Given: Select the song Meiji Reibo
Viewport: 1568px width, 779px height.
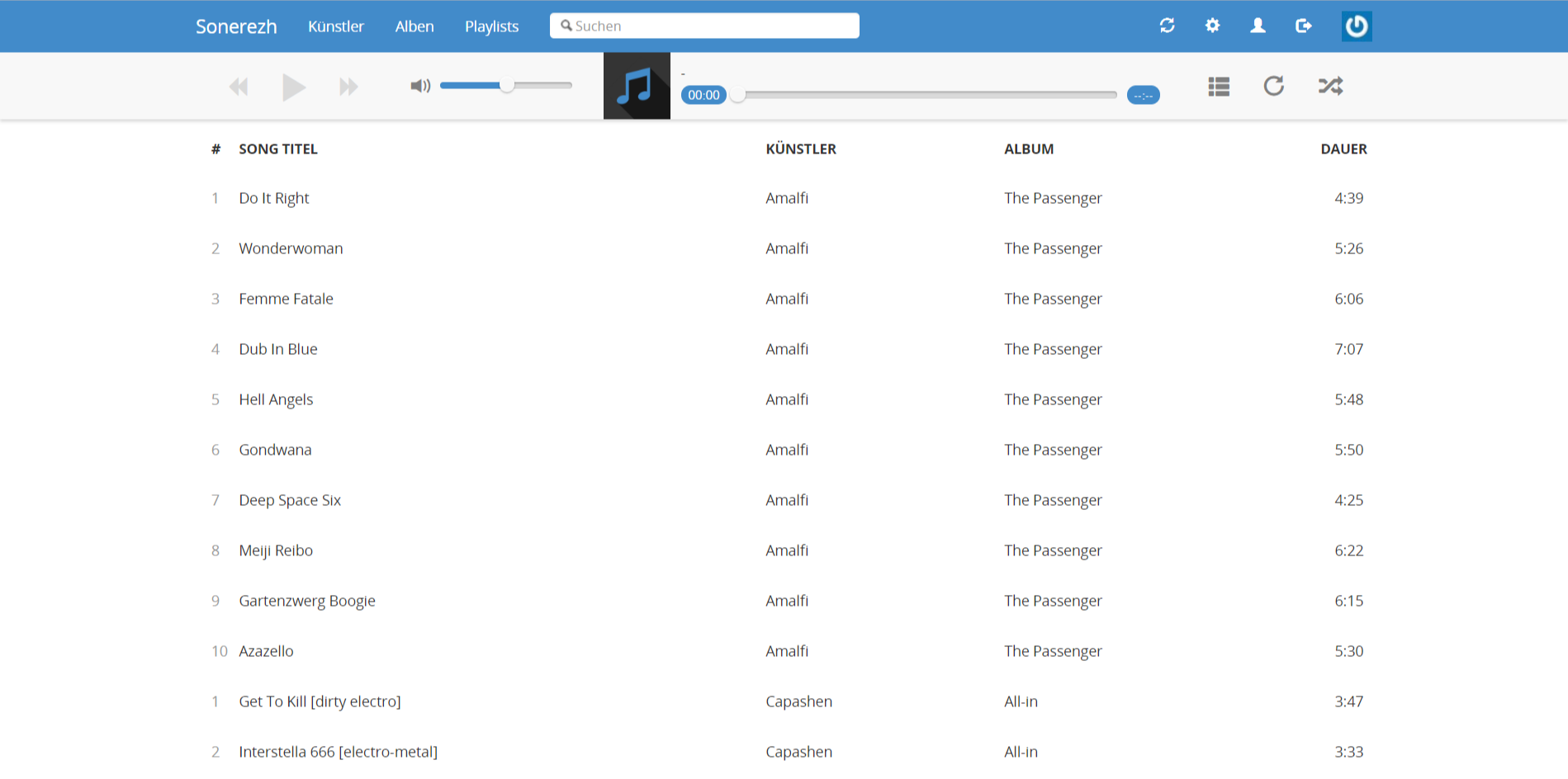Looking at the screenshot, I should (276, 550).
